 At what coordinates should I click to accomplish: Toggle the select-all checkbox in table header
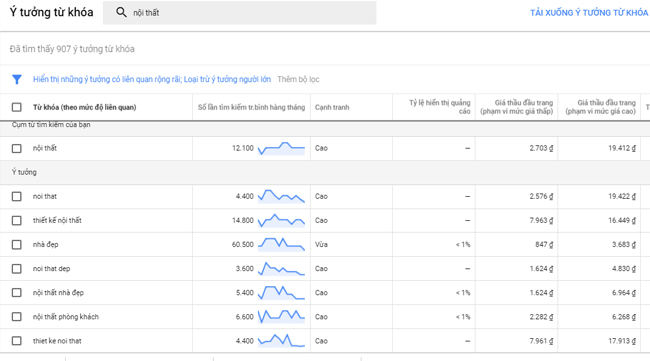tap(17, 107)
